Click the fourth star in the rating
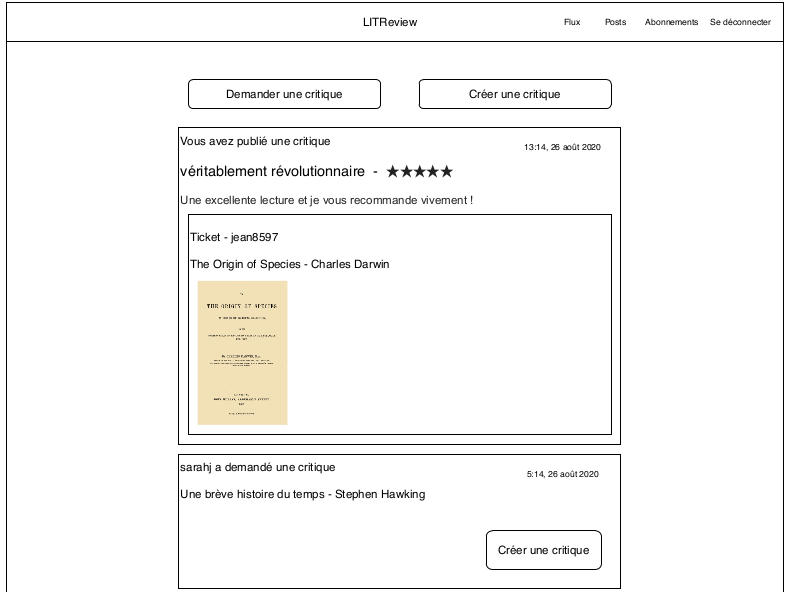 (433, 172)
